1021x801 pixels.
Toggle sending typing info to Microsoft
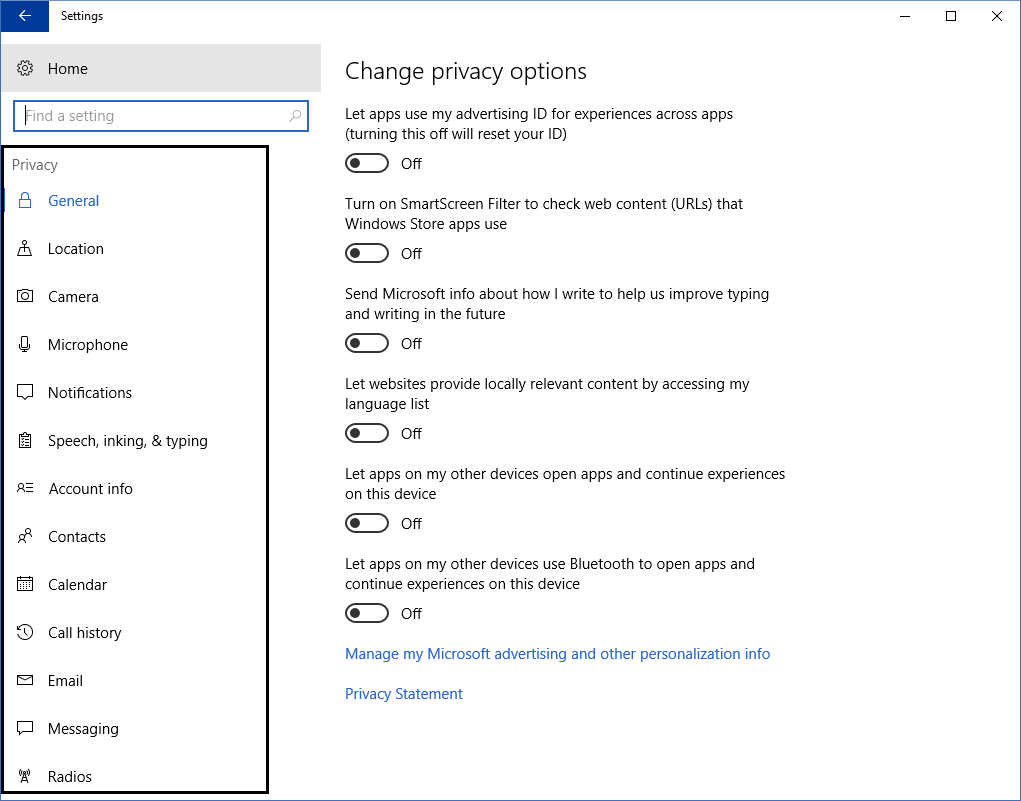367,343
